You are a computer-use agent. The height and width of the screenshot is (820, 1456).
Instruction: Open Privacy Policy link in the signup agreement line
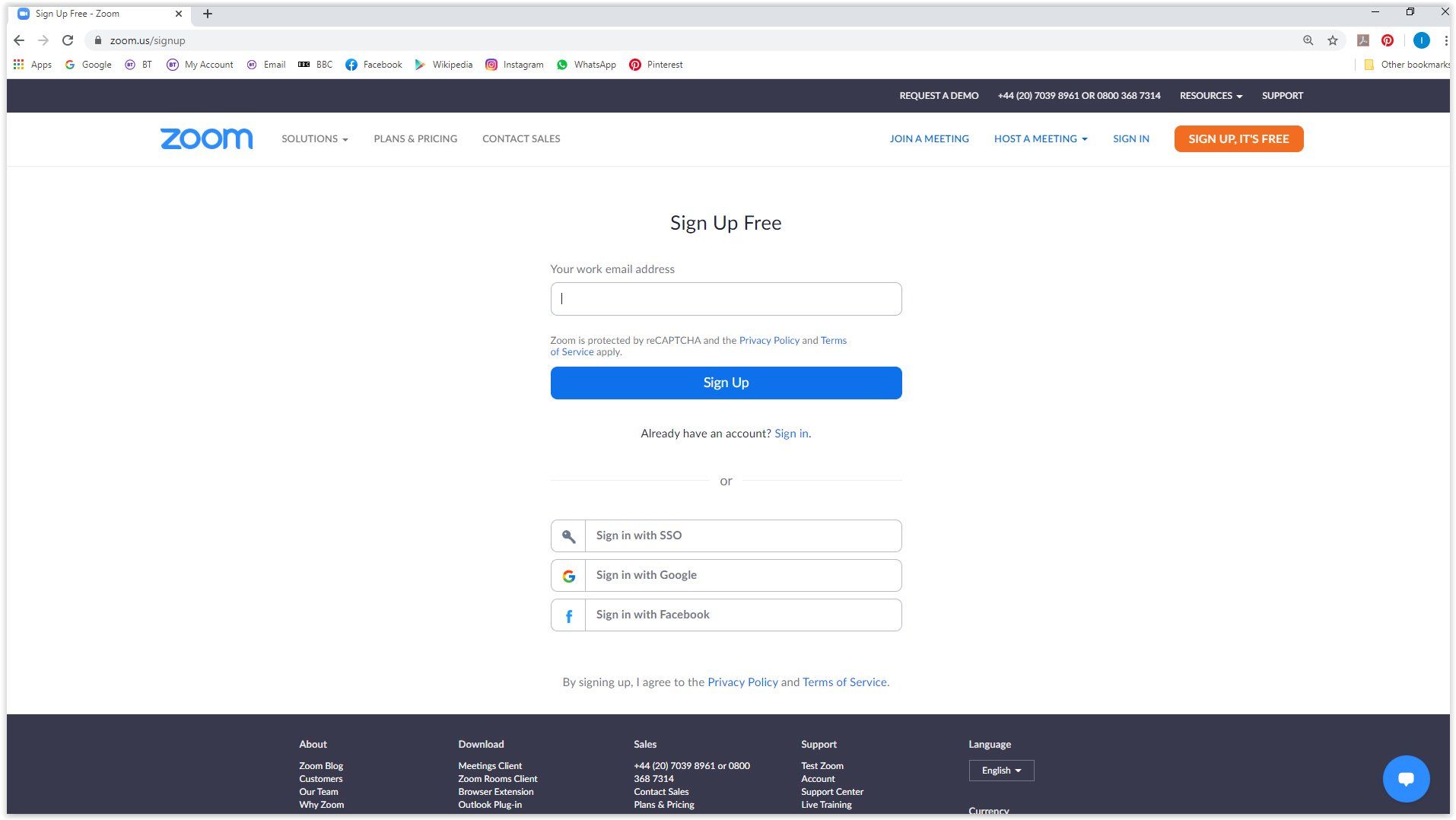pos(742,682)
